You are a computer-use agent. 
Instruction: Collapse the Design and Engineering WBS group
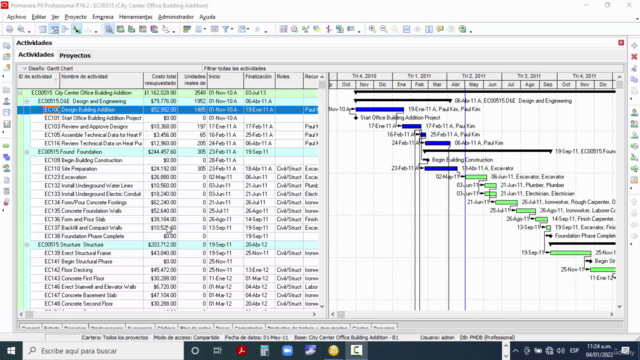(x=27, y=101)
